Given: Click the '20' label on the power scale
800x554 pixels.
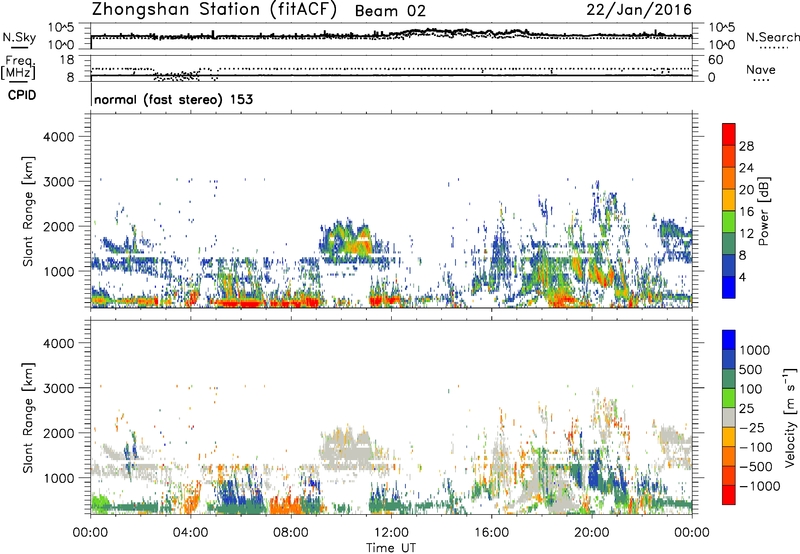Looking at the screenshot, I should [746, 190].
